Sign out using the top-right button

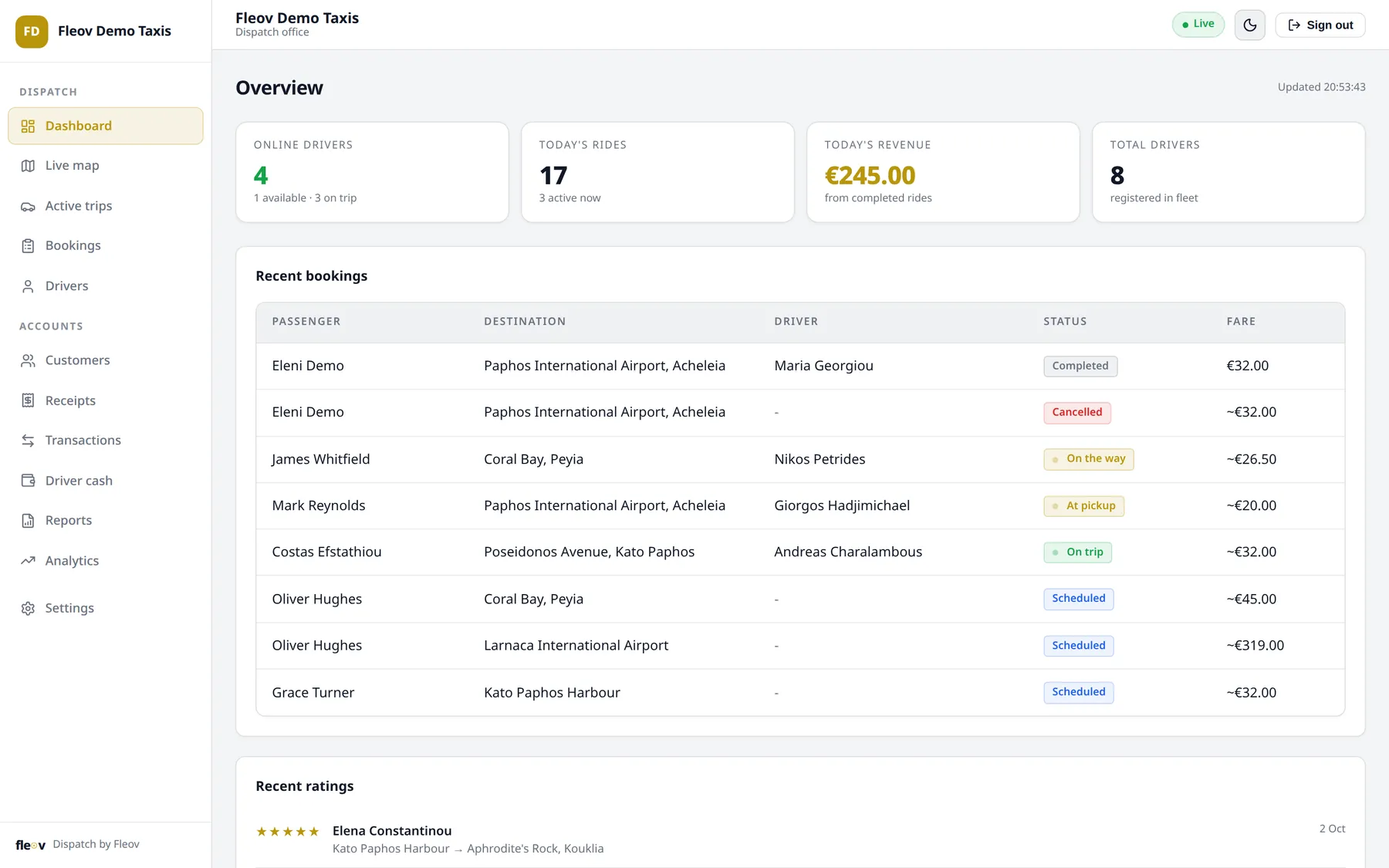click(x=1320, y=25)
